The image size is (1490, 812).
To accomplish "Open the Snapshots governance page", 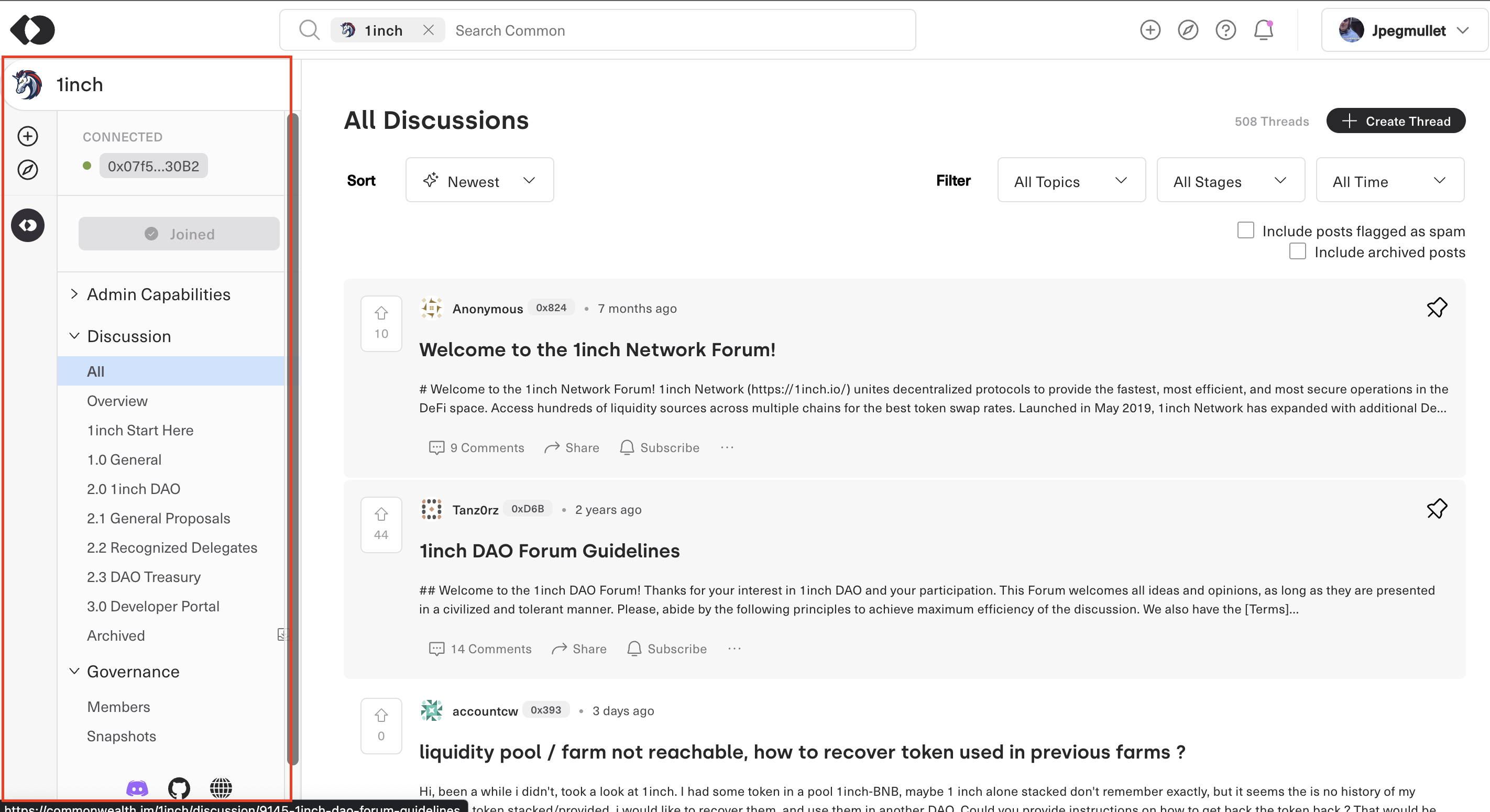I will (x=122, y=736).
